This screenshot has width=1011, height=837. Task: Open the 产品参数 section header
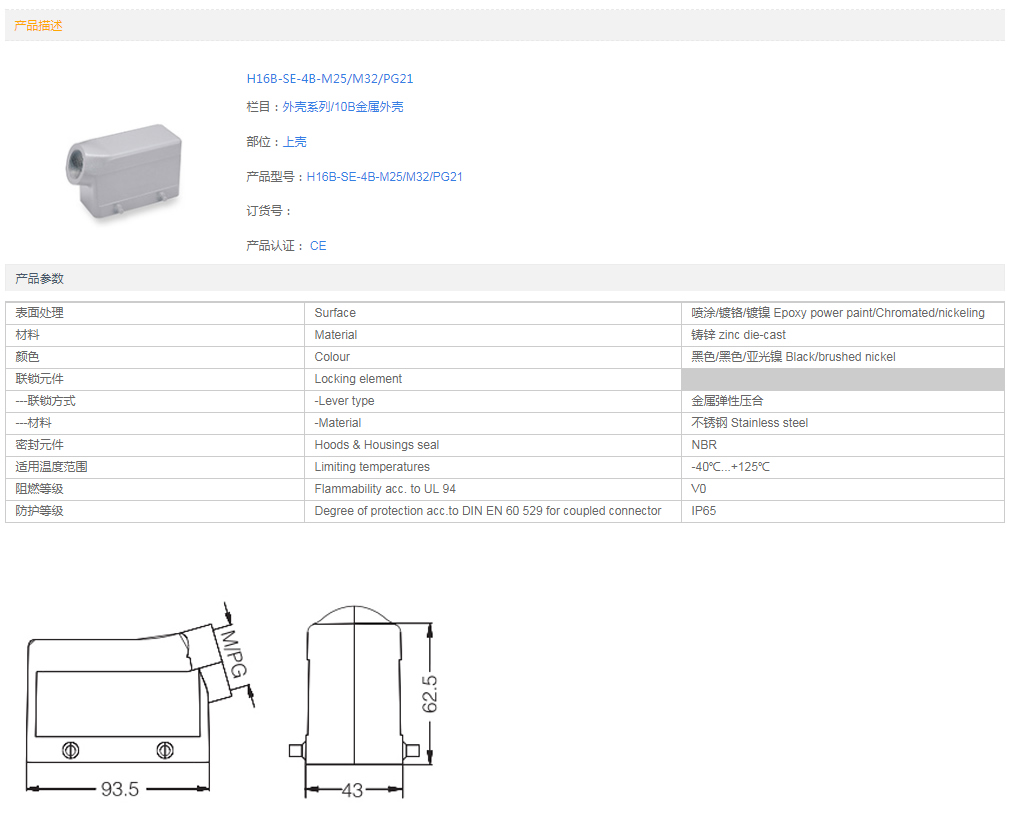39,278
